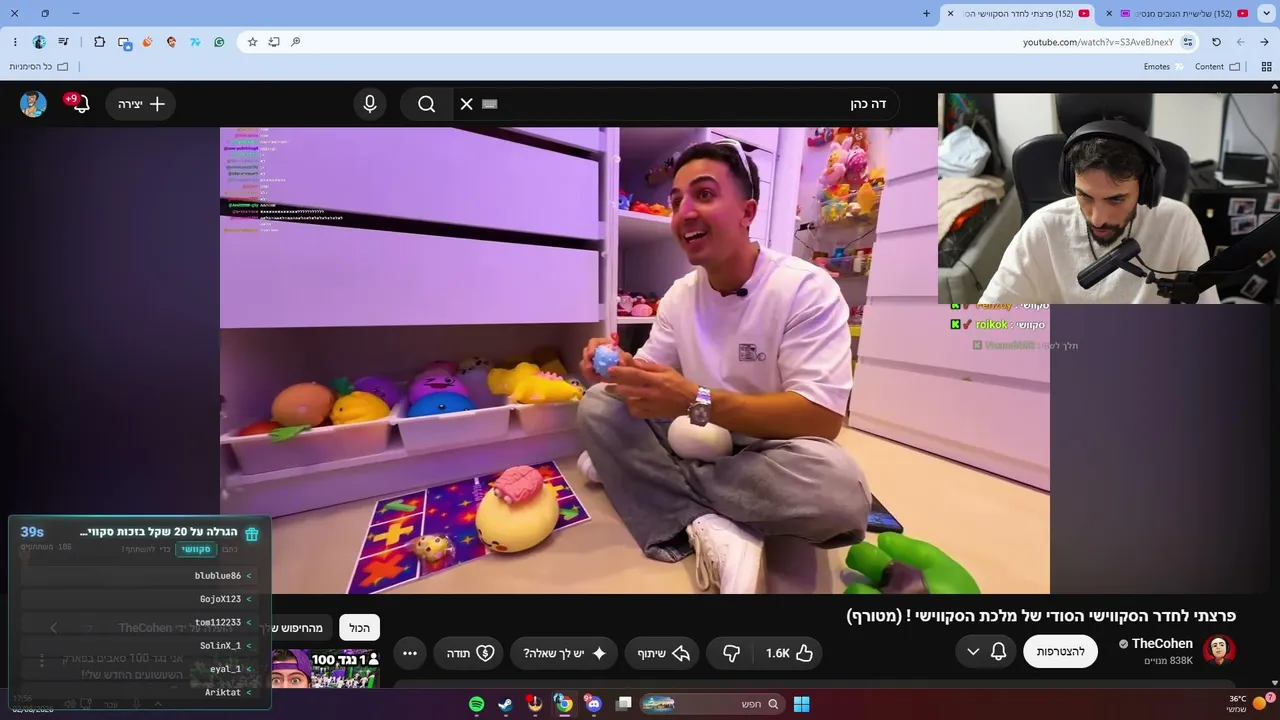
Task: Open the Chrome three-dot menu
Action: pyautogui.click(x=15, y=42)
